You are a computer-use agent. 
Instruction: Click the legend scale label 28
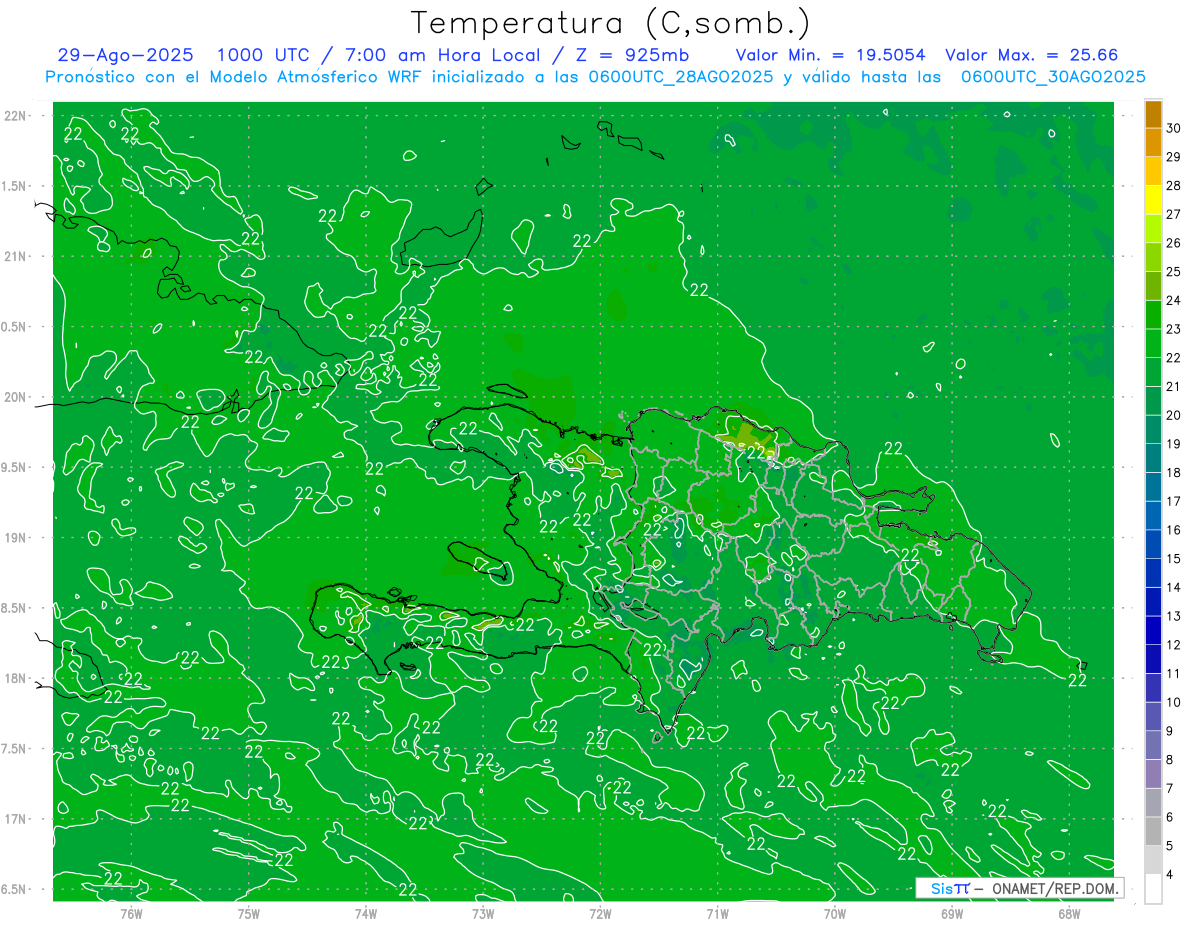(x=1174, y=185)
